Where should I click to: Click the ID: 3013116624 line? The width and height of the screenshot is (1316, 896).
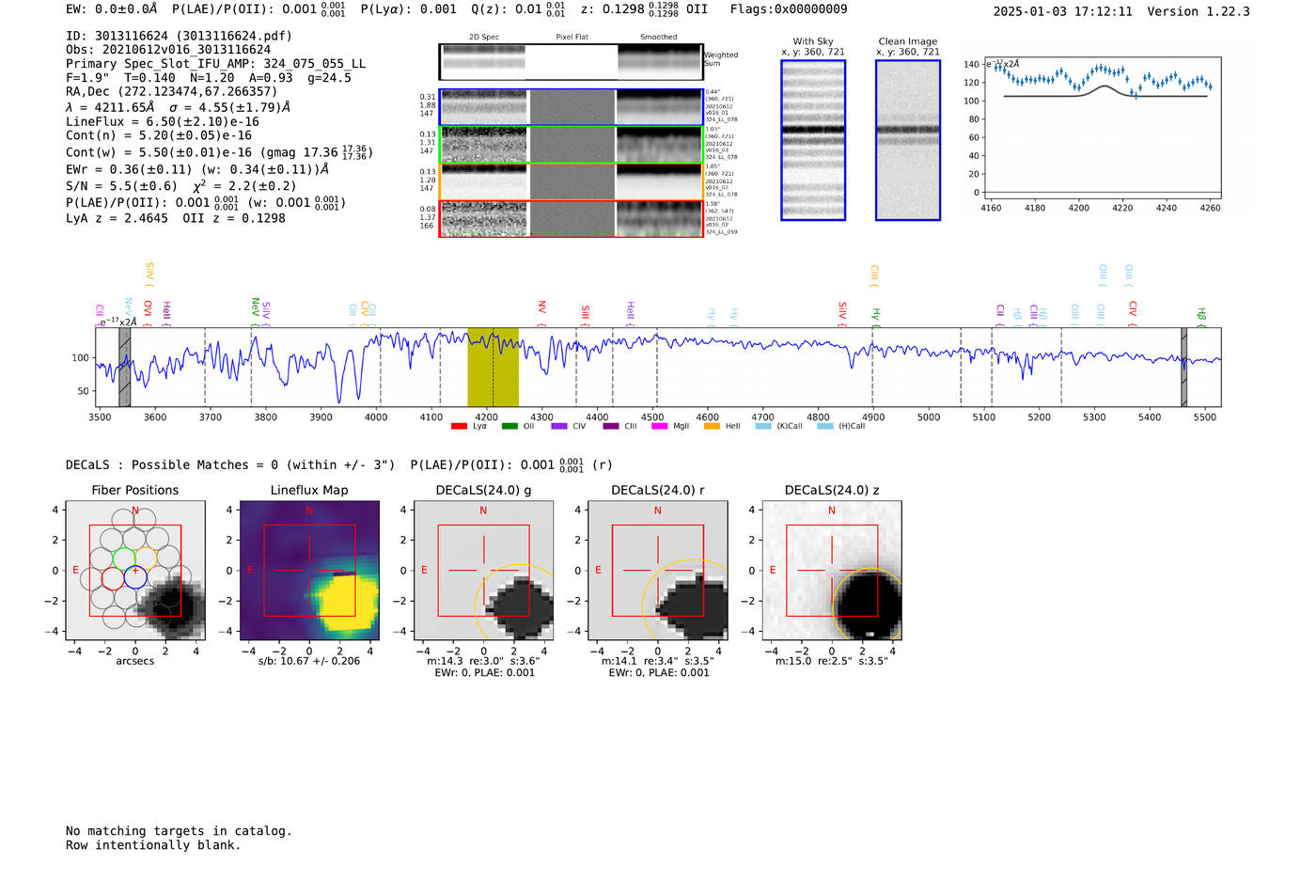[x=179, y=36]
